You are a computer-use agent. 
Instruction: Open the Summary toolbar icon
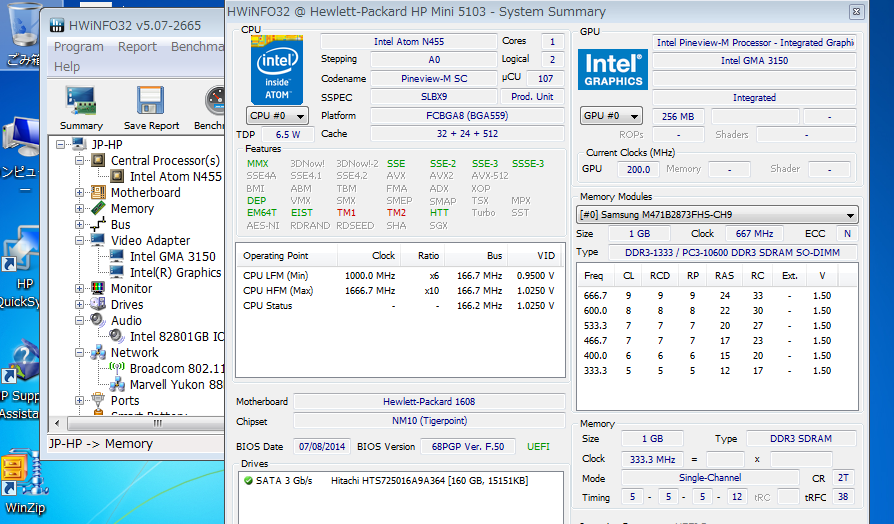(x=80, y=101)
